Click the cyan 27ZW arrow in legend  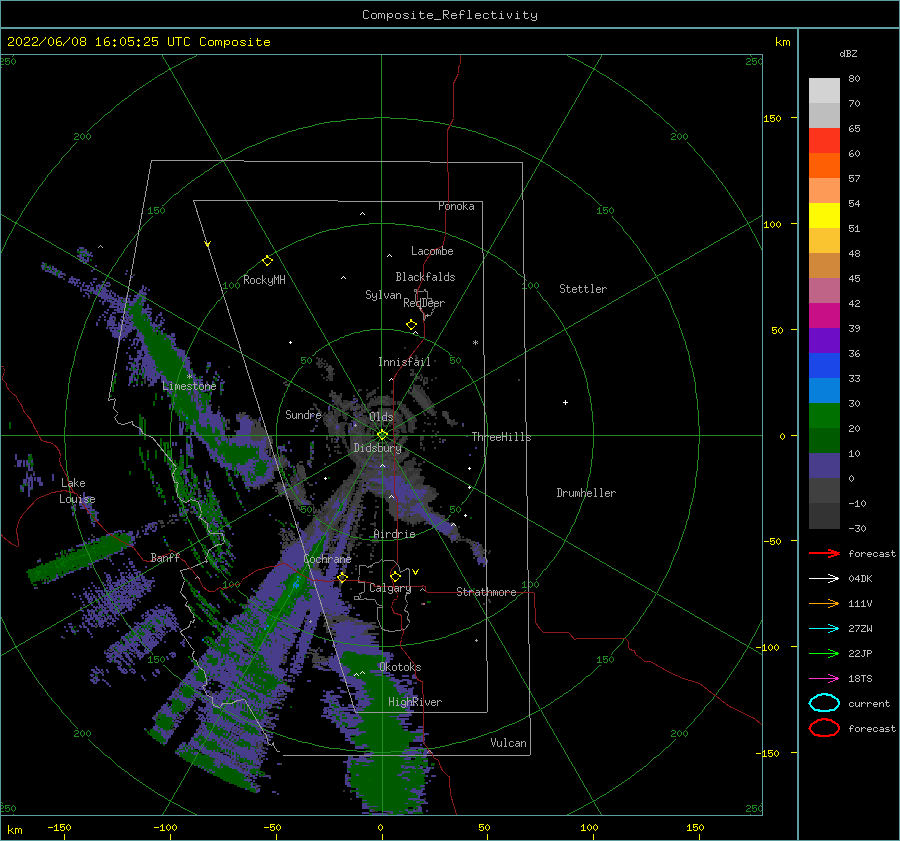click(824, 629)
